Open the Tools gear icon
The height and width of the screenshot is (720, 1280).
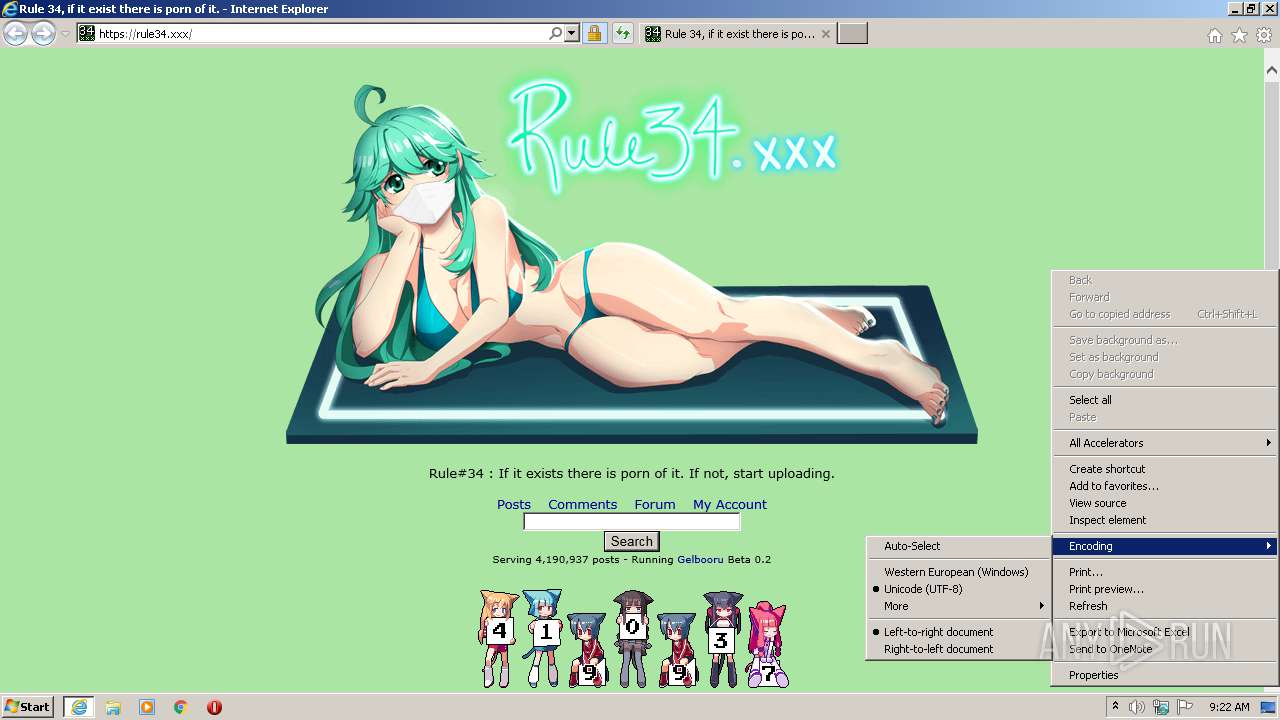tap(1264, 35)
